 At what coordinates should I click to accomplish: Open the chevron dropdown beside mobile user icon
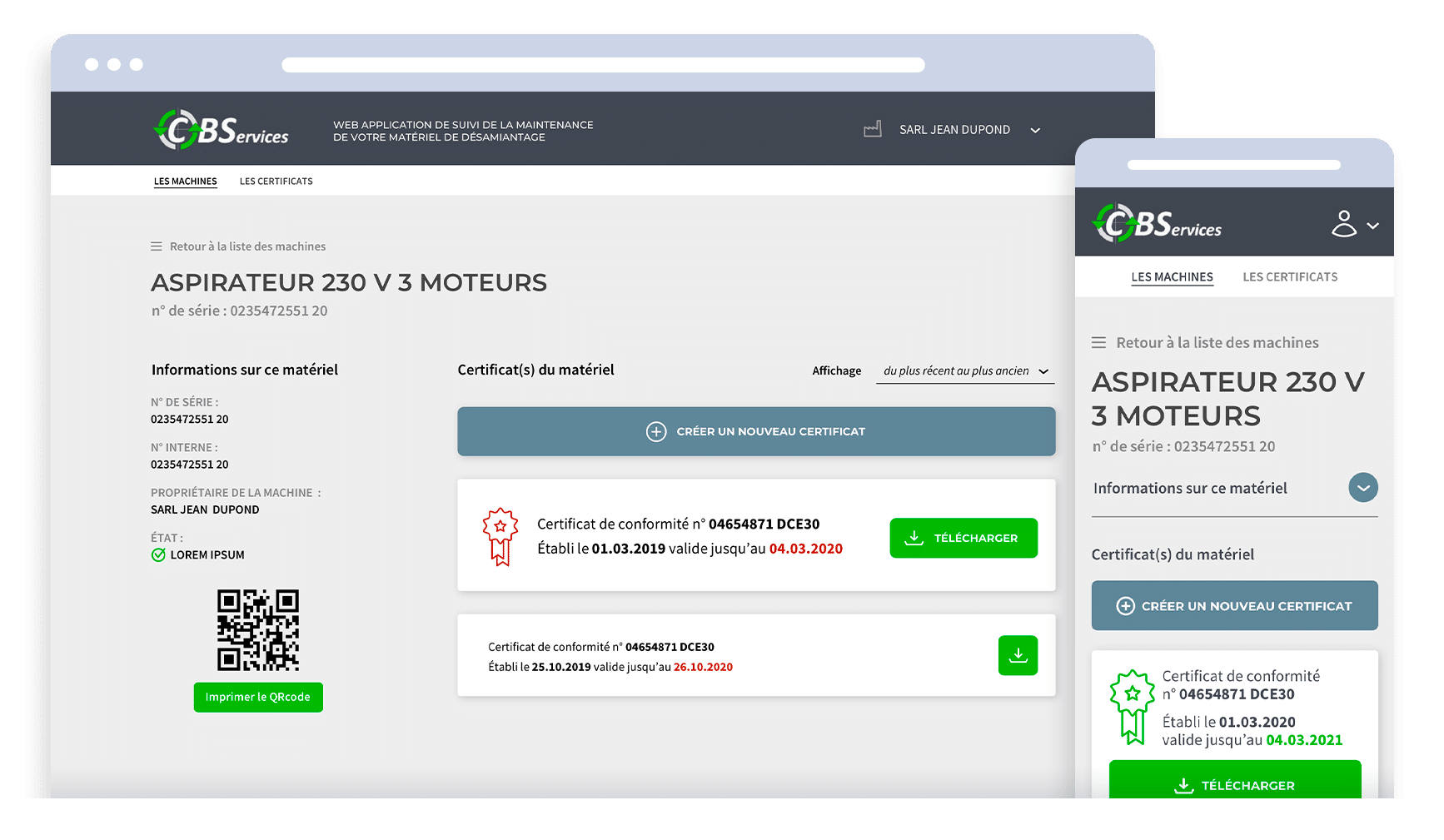tap(1372, 226)
